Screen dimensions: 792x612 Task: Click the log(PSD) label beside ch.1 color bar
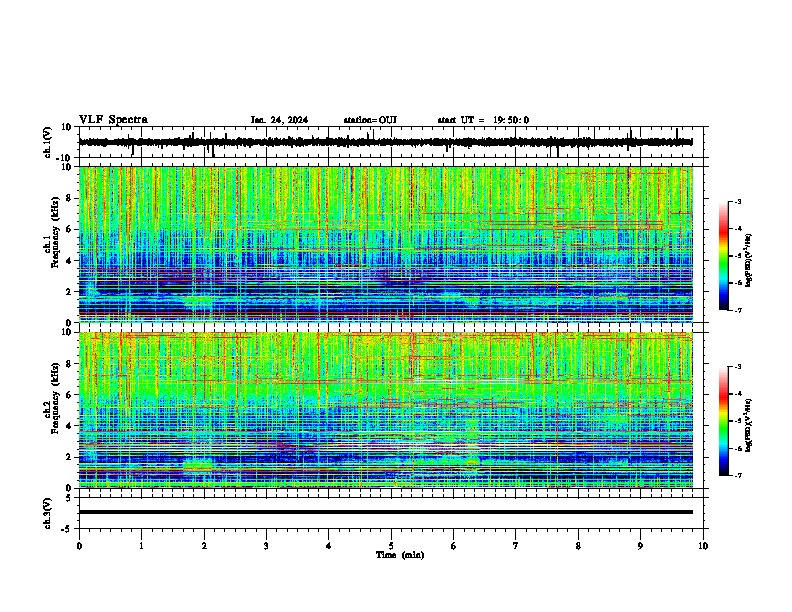point(749,261)
